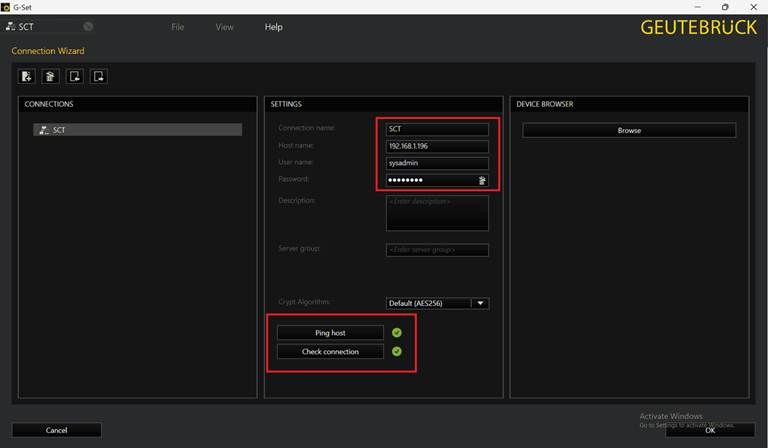Click the Password field
768x448 pixels.
437,180
